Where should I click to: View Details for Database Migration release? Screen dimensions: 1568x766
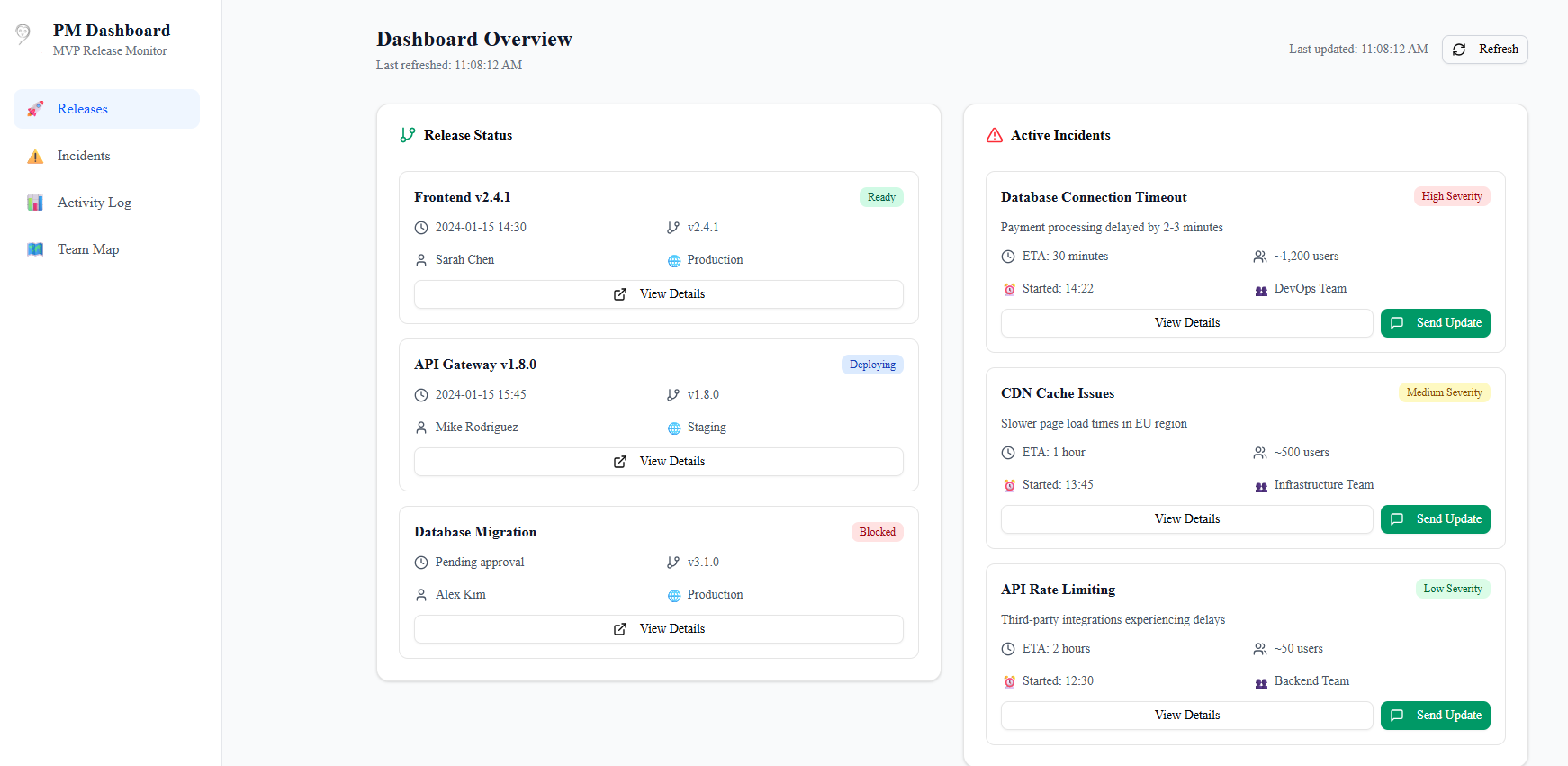659,629
